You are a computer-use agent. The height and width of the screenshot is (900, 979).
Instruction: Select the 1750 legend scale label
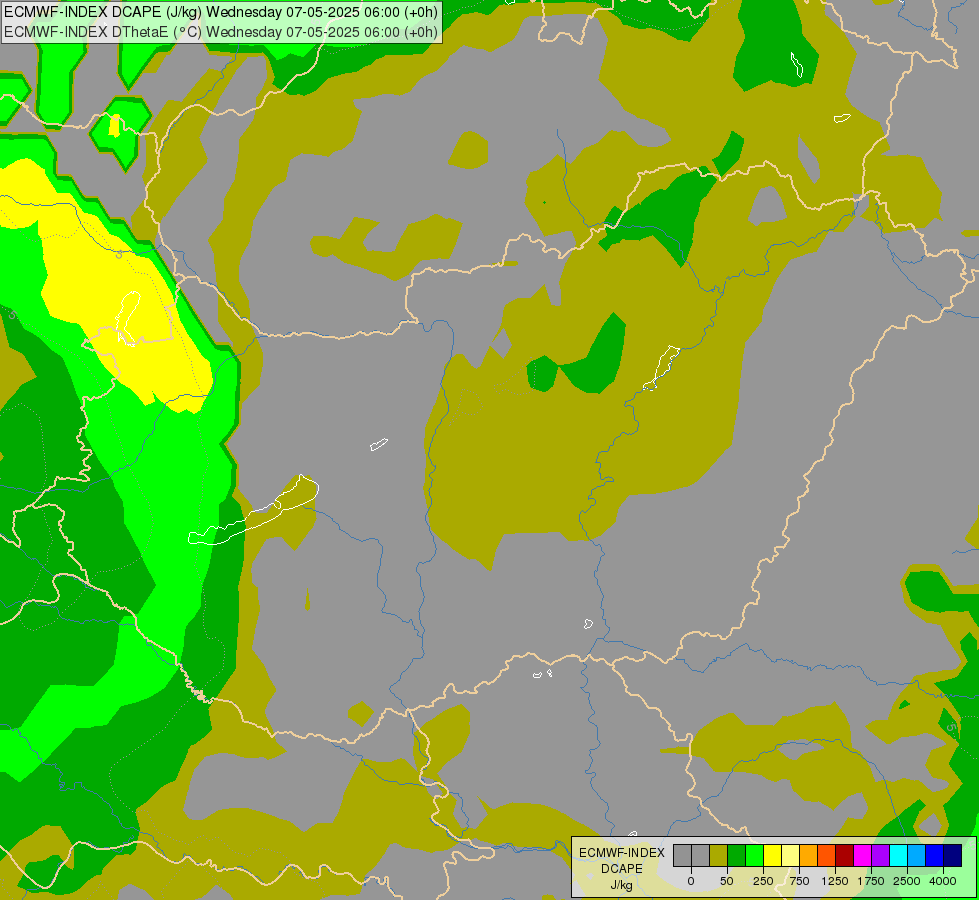[x=870, y=881]
